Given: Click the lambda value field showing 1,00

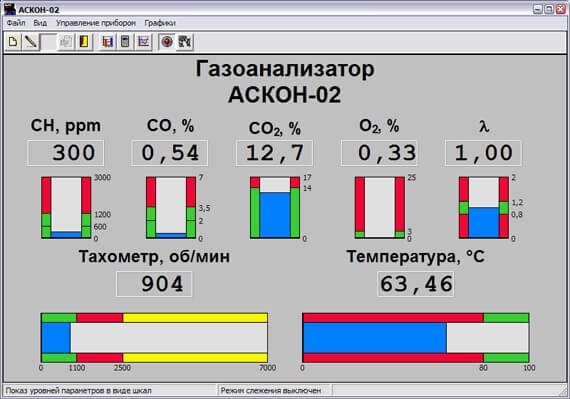Looking at the screenshot, I should [x=483, y=153].
